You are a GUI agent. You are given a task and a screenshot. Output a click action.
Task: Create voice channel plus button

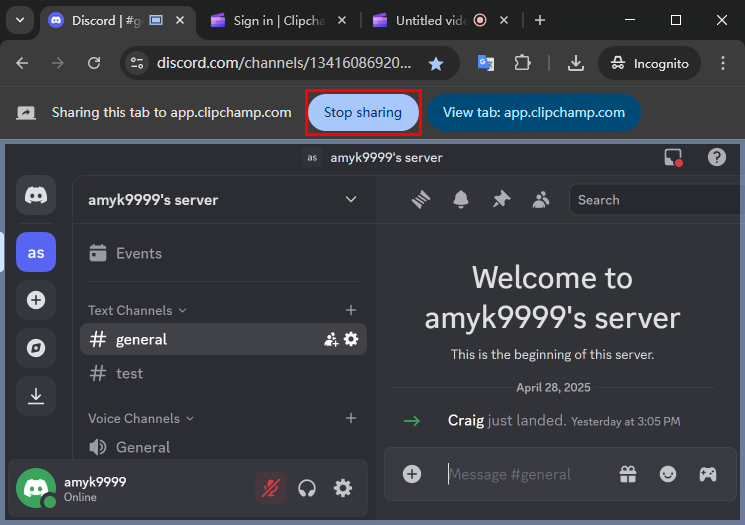click(x=351, y=418)
